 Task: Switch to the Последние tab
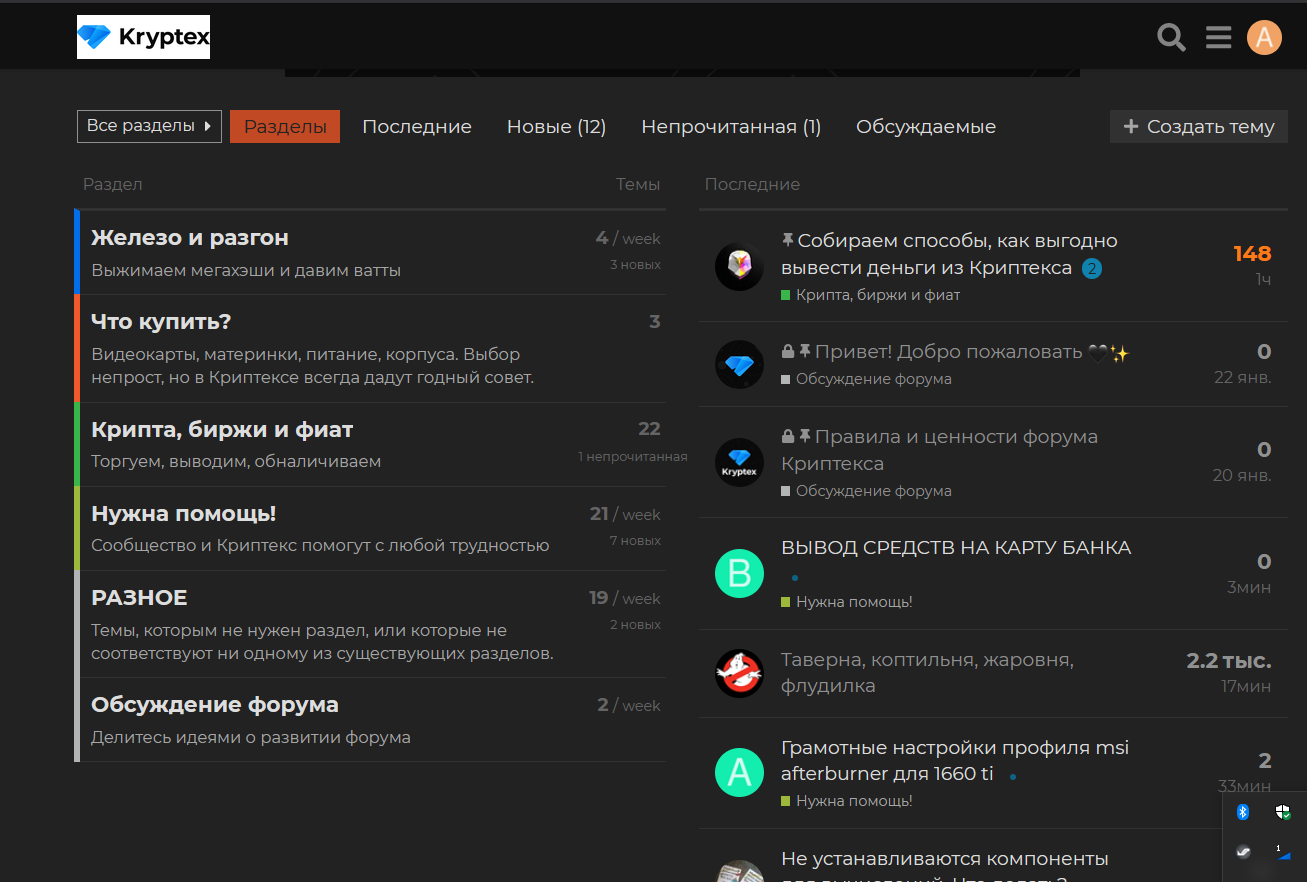pos(417,126)
